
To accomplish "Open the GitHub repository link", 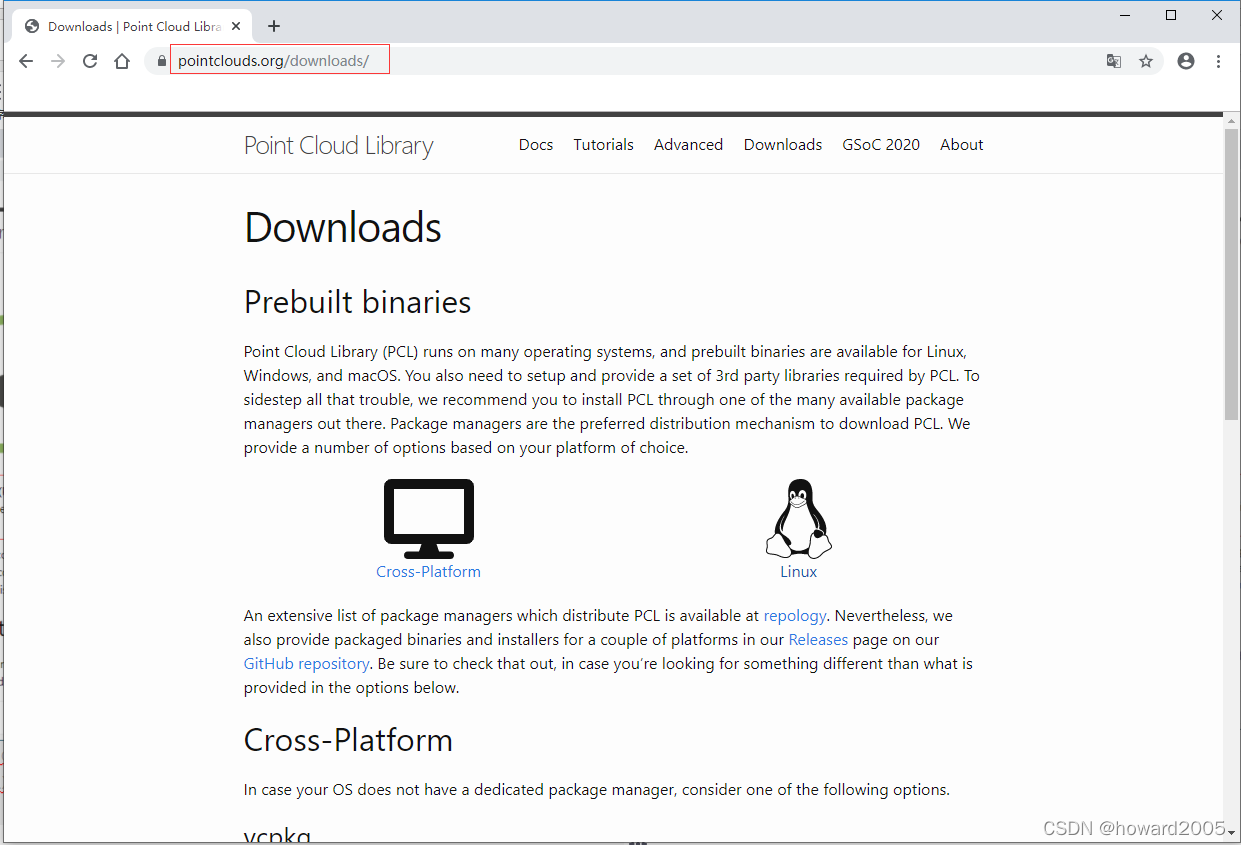I will tap(307, 664).
